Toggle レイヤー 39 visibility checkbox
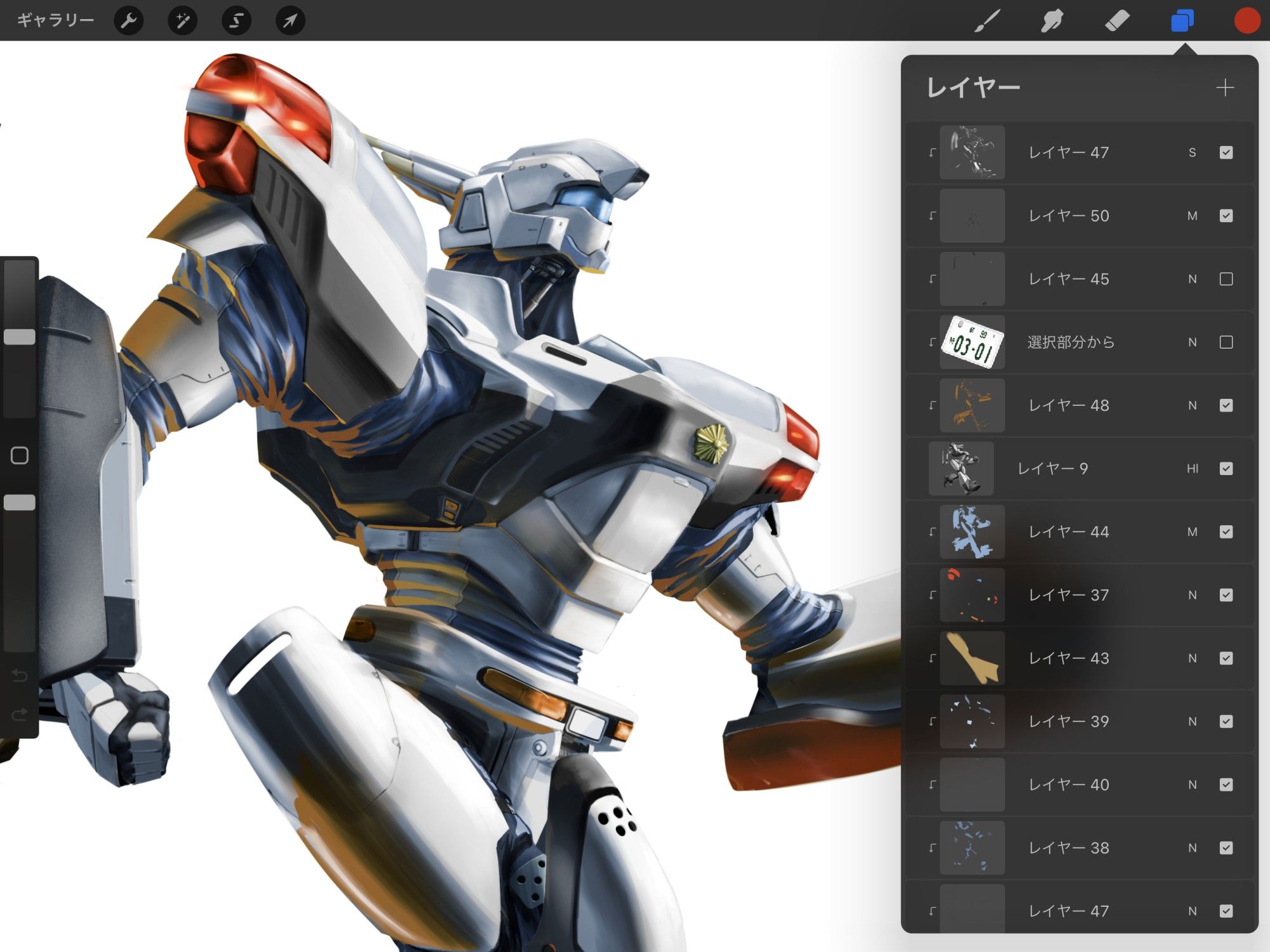This screenshot has height=952, width=1270. click(1226, 721)
